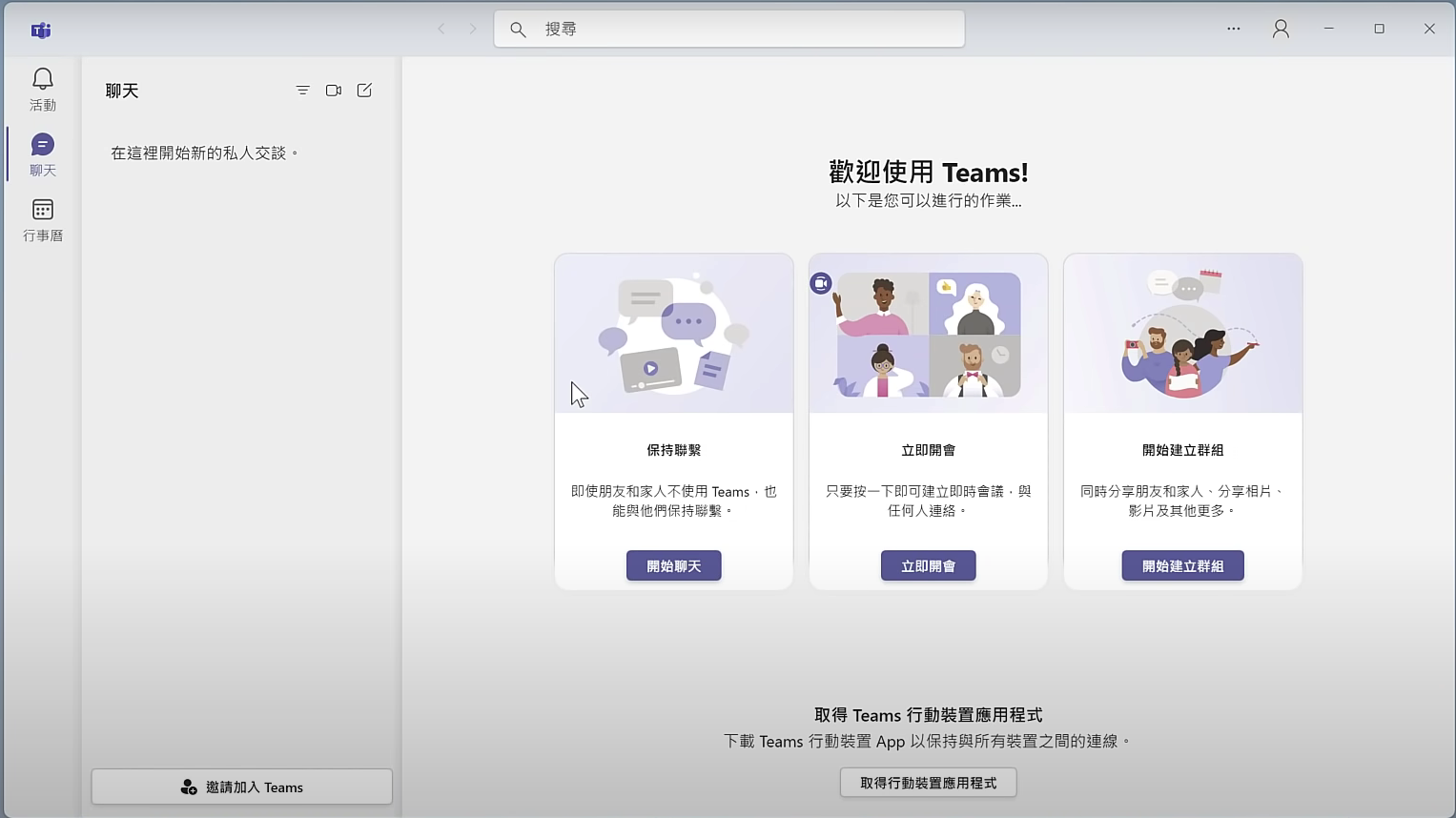Click the 立即開會 button
The height and width of the screenshot is (818, 1456).
928,565
